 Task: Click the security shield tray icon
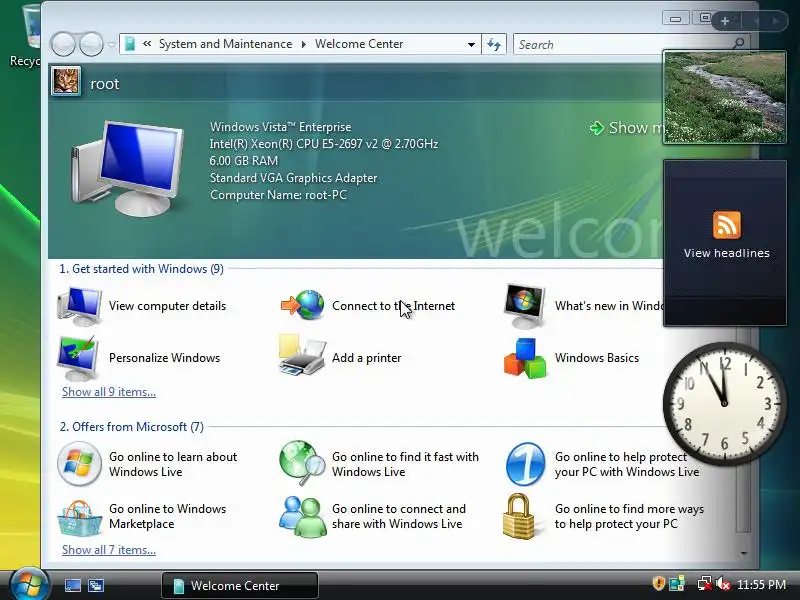[x=659, y=583]
